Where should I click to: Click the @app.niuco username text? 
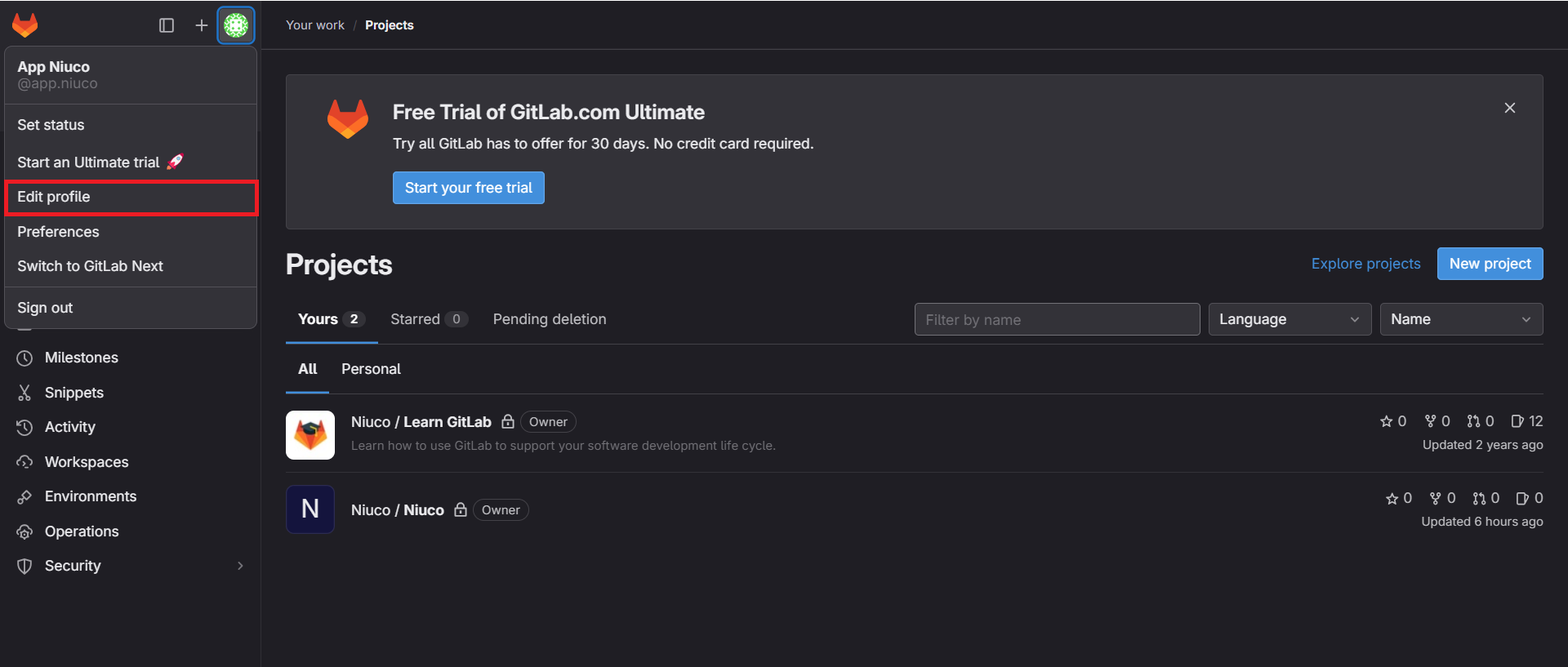point(57,83)
